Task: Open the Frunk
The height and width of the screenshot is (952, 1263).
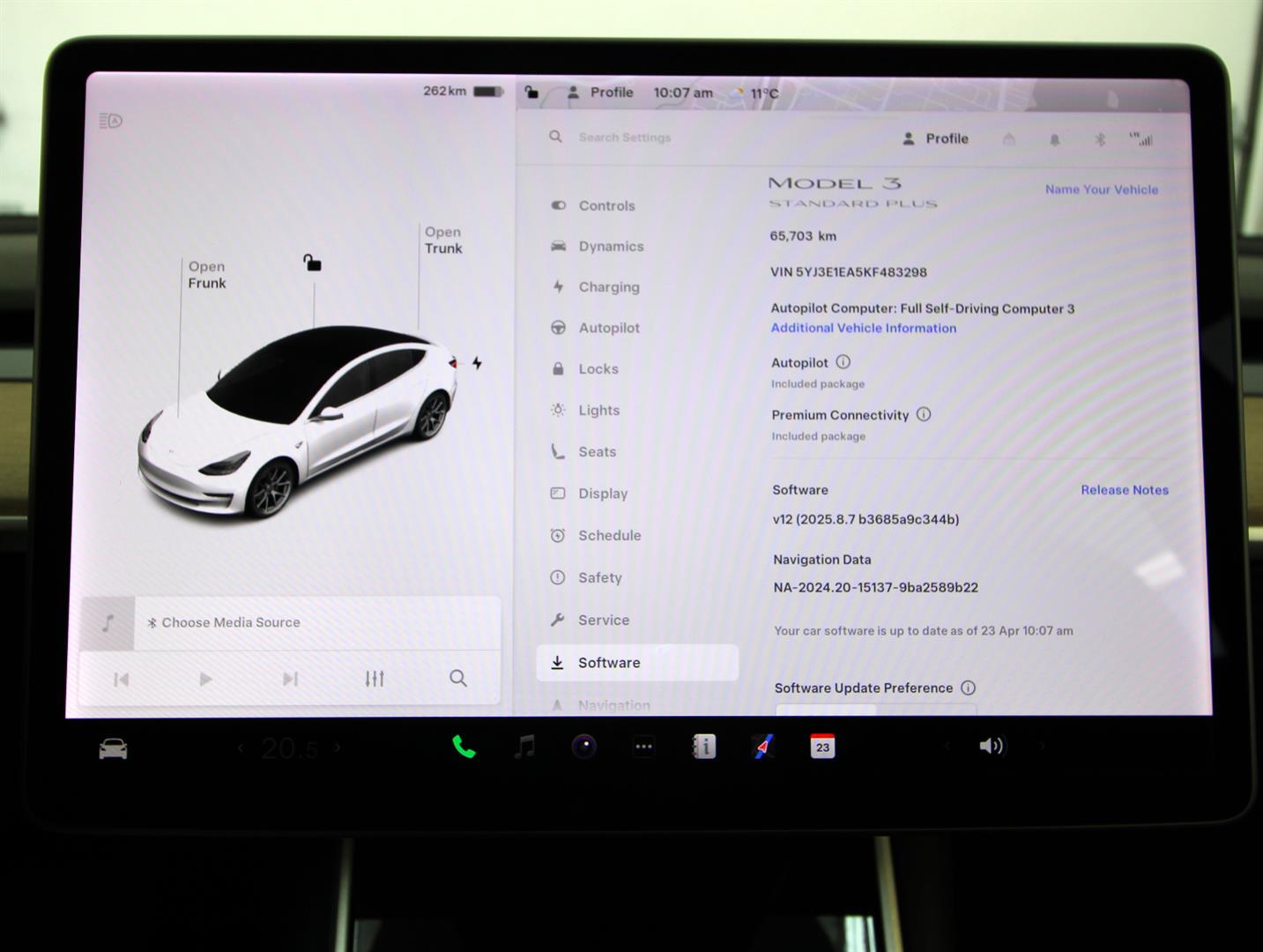Action: 207,275
